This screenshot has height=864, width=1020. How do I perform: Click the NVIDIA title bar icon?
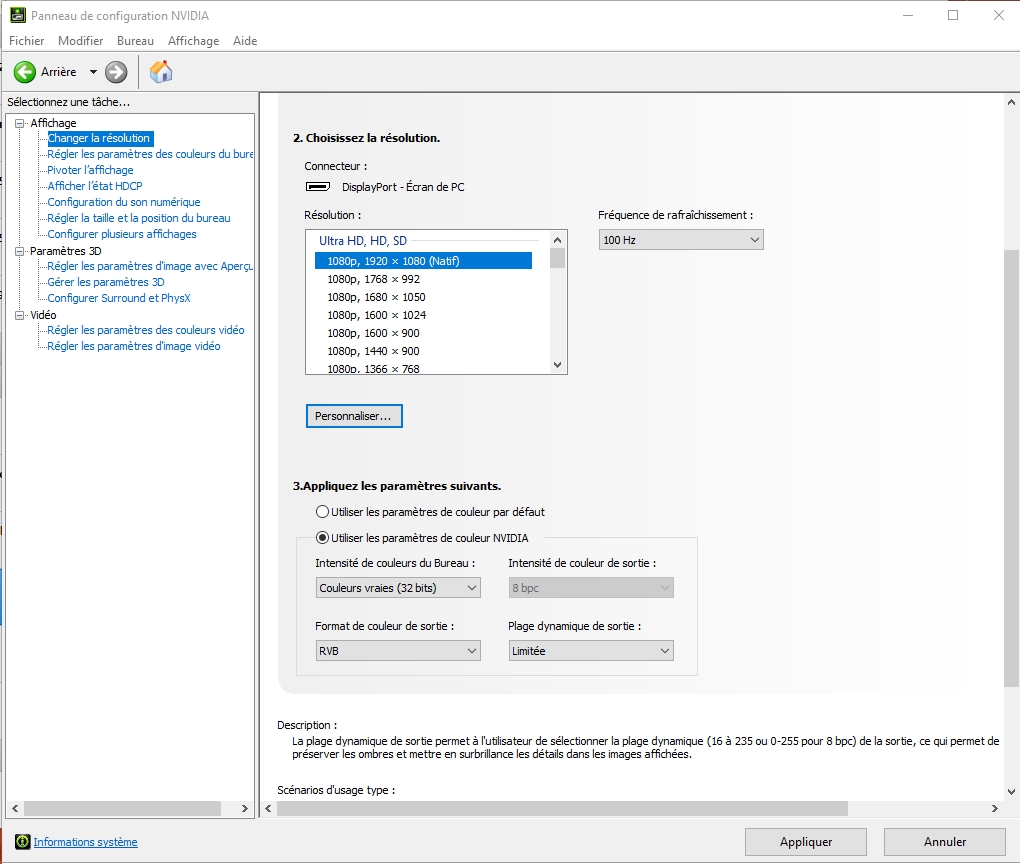pyautogui.click(x=18, y=15)
